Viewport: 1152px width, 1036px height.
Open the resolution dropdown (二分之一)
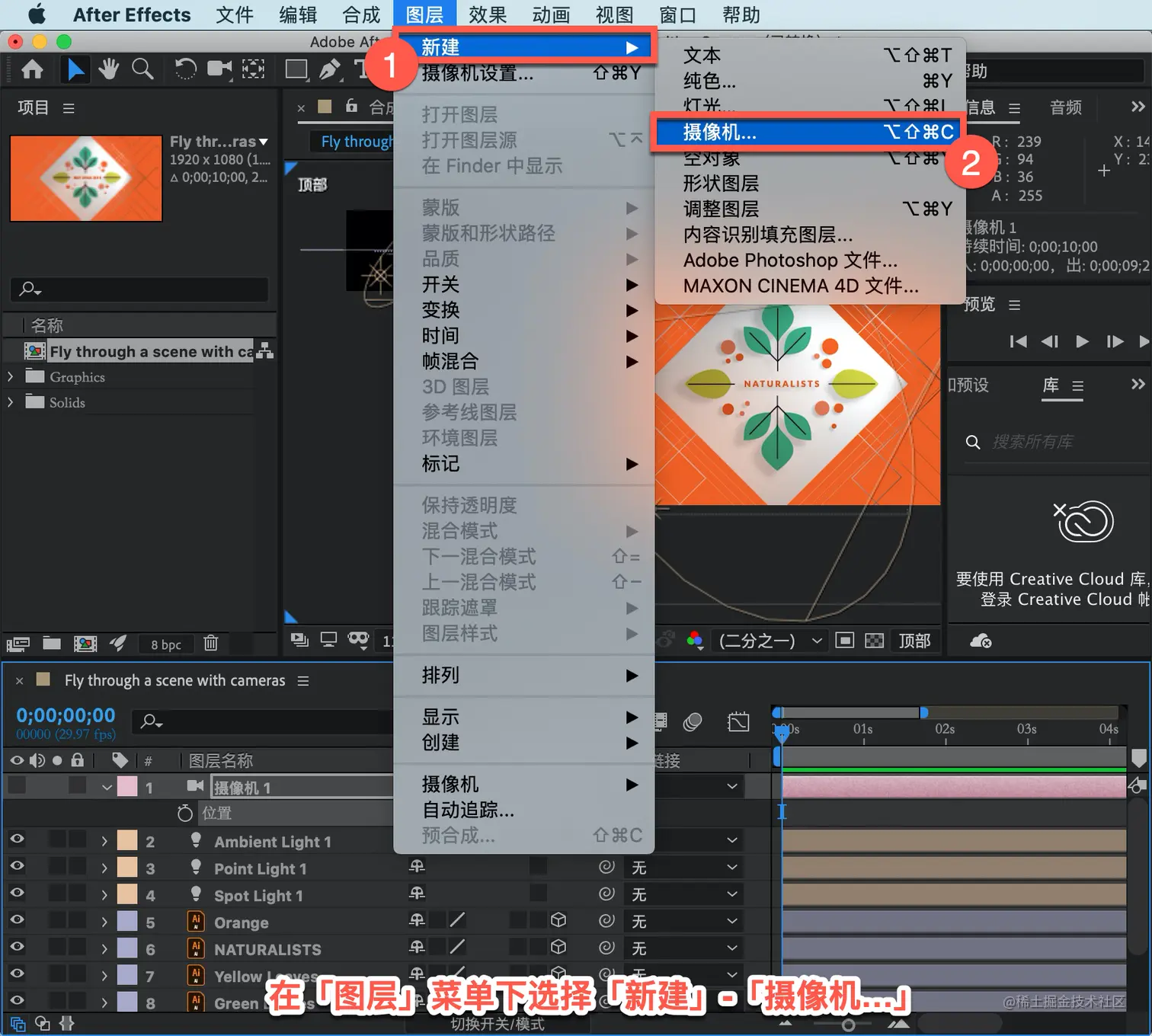(x=770, y=641)
